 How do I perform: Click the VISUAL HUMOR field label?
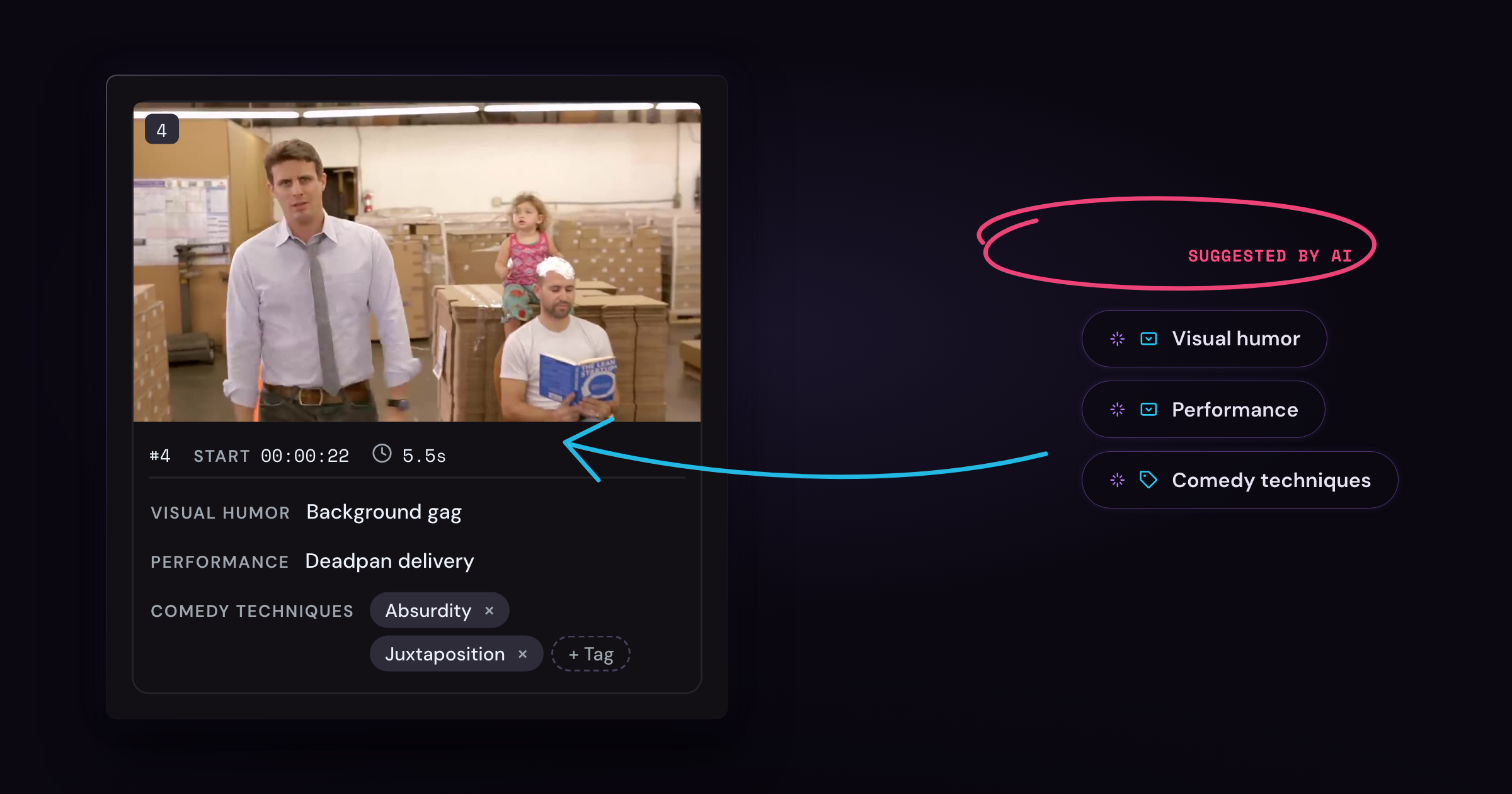[220, 513]
